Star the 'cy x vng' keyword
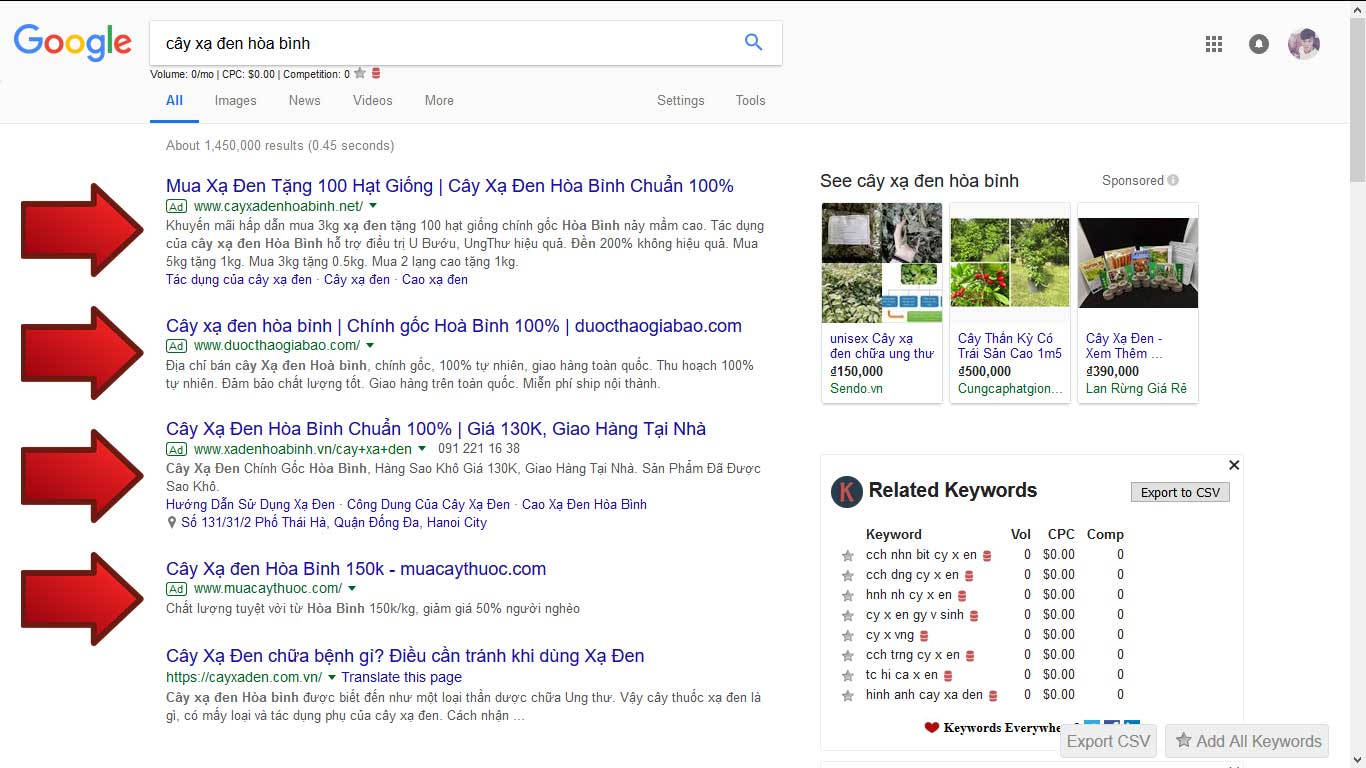 pyautogui.click(x=848, y=635)
